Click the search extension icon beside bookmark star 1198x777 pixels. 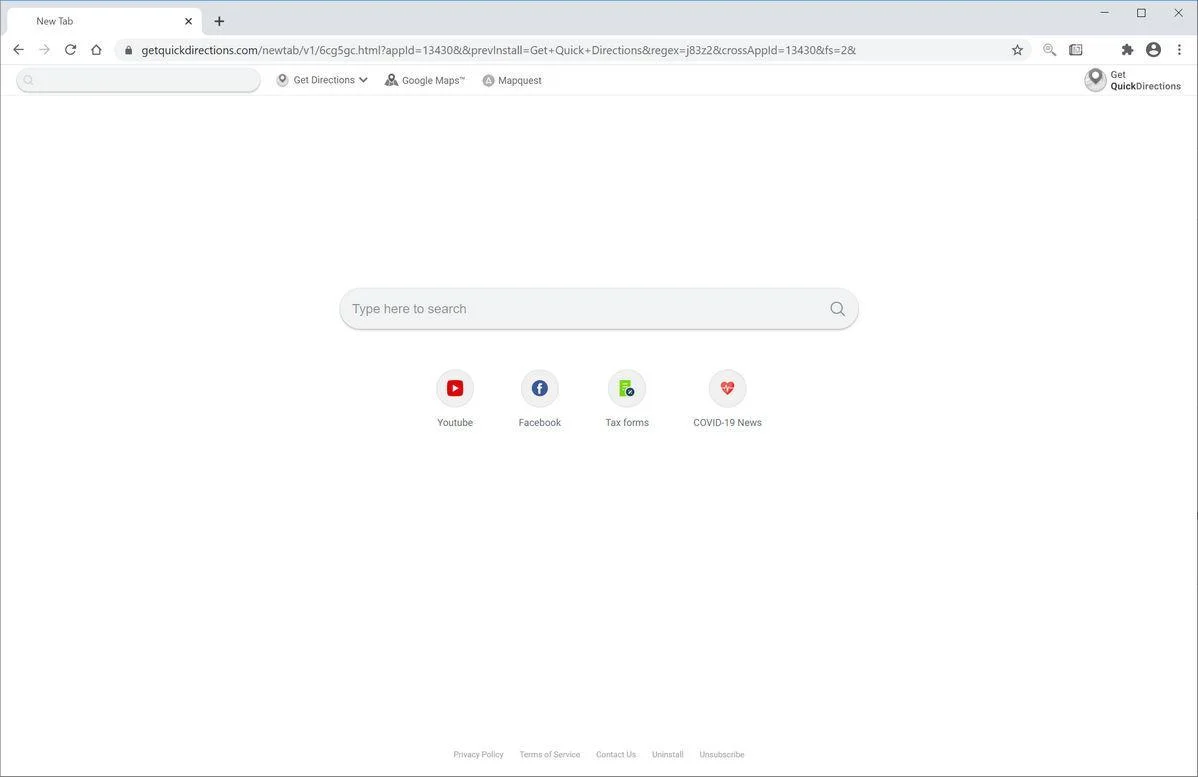click(x=1050, y=50)
